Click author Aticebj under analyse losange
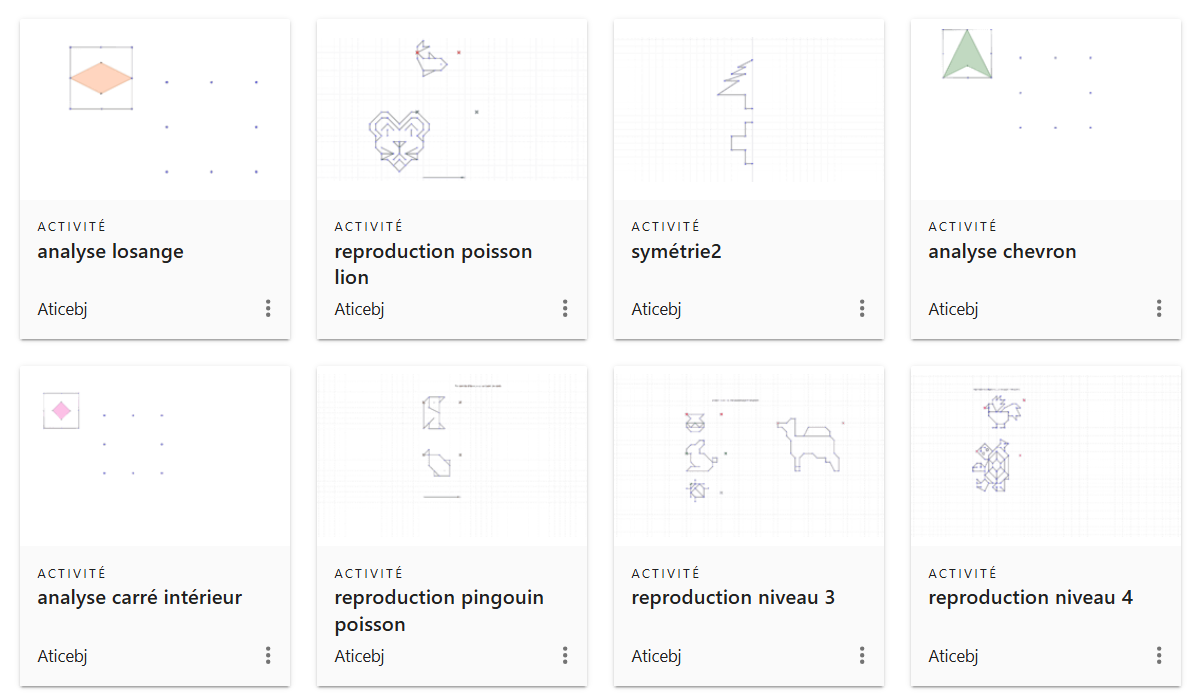 62,309
